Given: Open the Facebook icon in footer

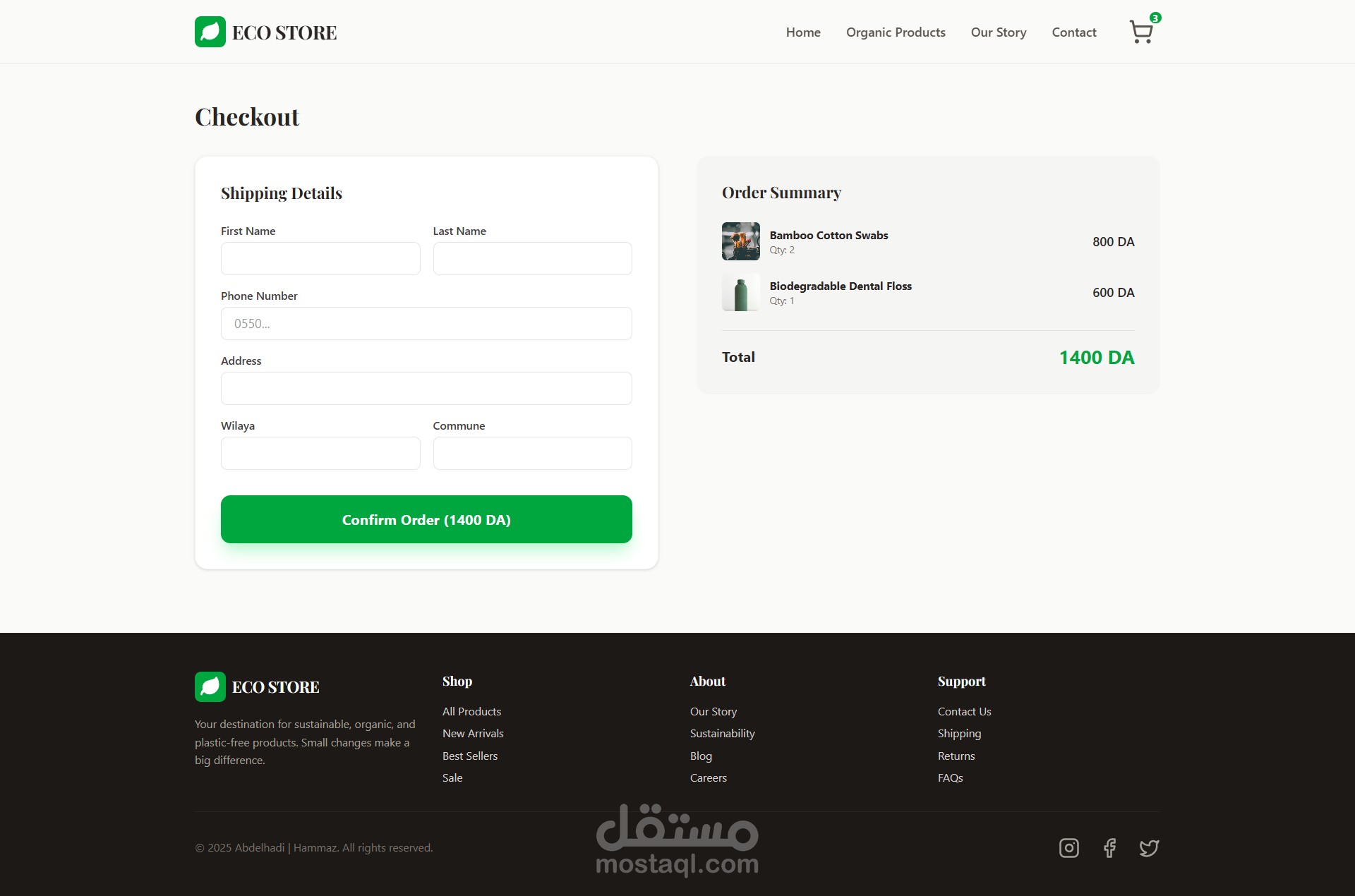Looking at the screenshot, I should tap(1109, 847).
